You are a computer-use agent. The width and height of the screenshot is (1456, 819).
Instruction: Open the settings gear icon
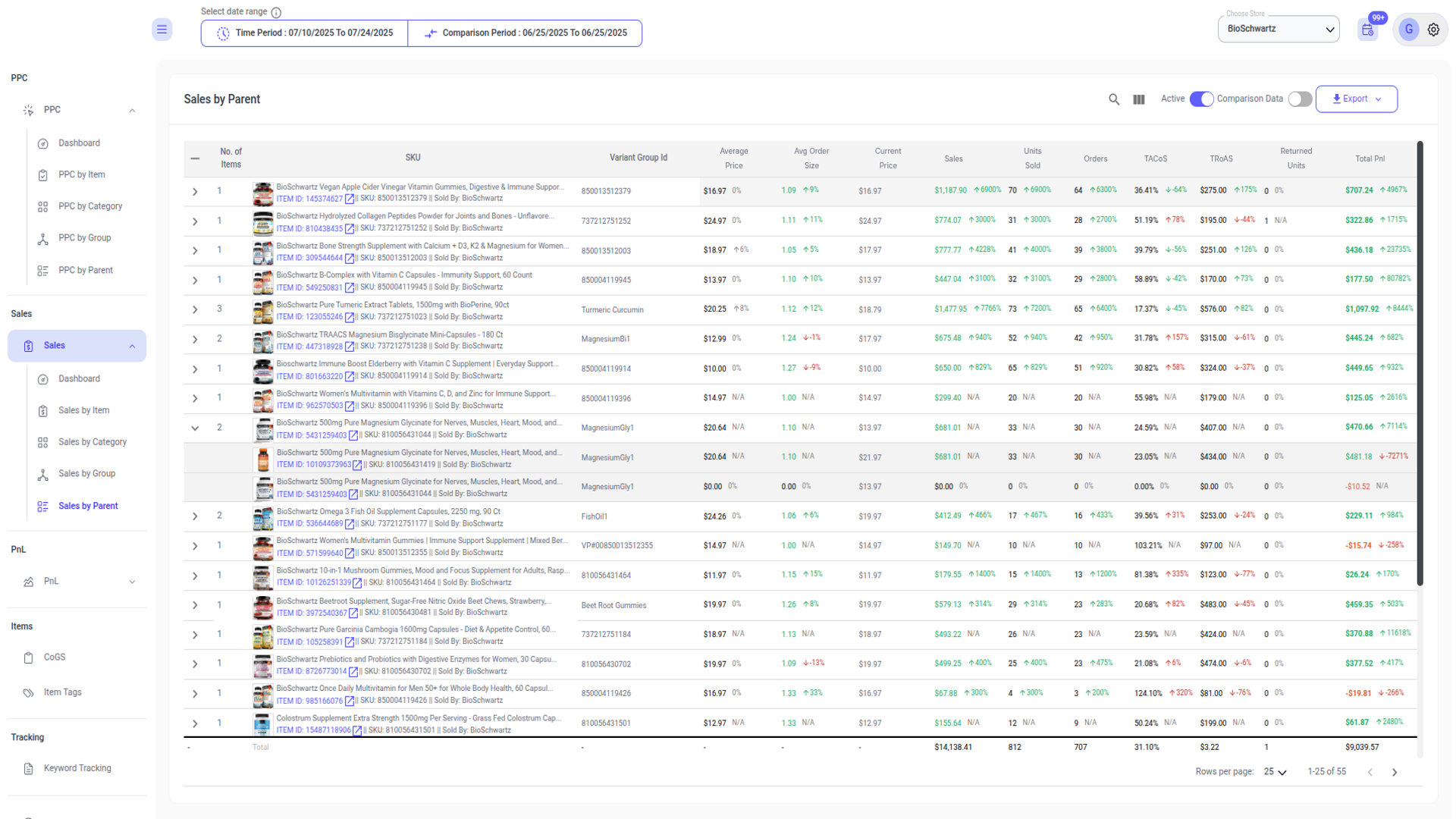[1433, 30]
